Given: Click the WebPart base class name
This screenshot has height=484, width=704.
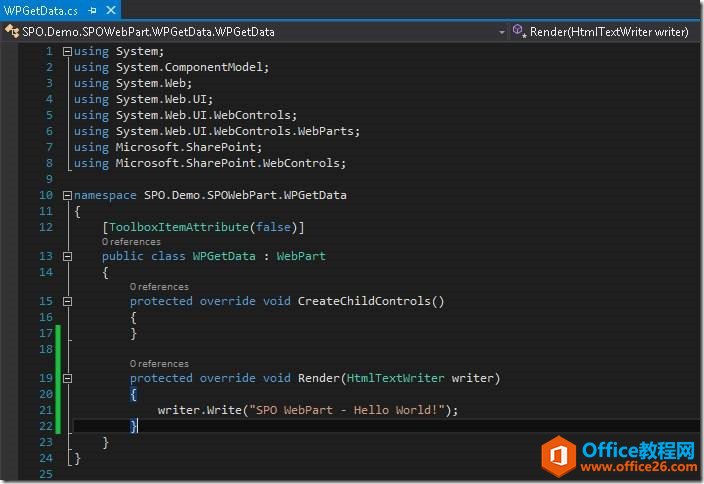Looking at the screenshot, I should pos(301,256).
